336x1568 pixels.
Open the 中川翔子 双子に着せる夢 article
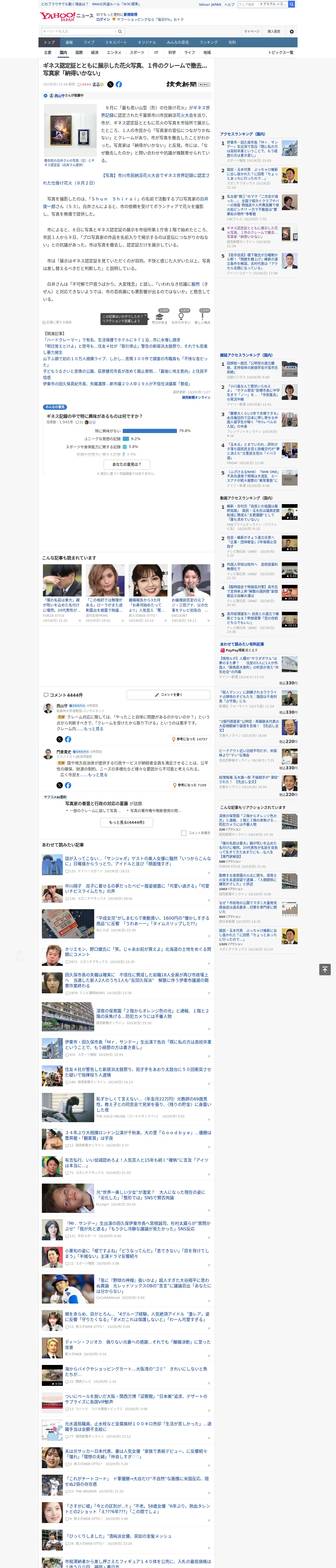pyautogui.click(x=137, y=889)
